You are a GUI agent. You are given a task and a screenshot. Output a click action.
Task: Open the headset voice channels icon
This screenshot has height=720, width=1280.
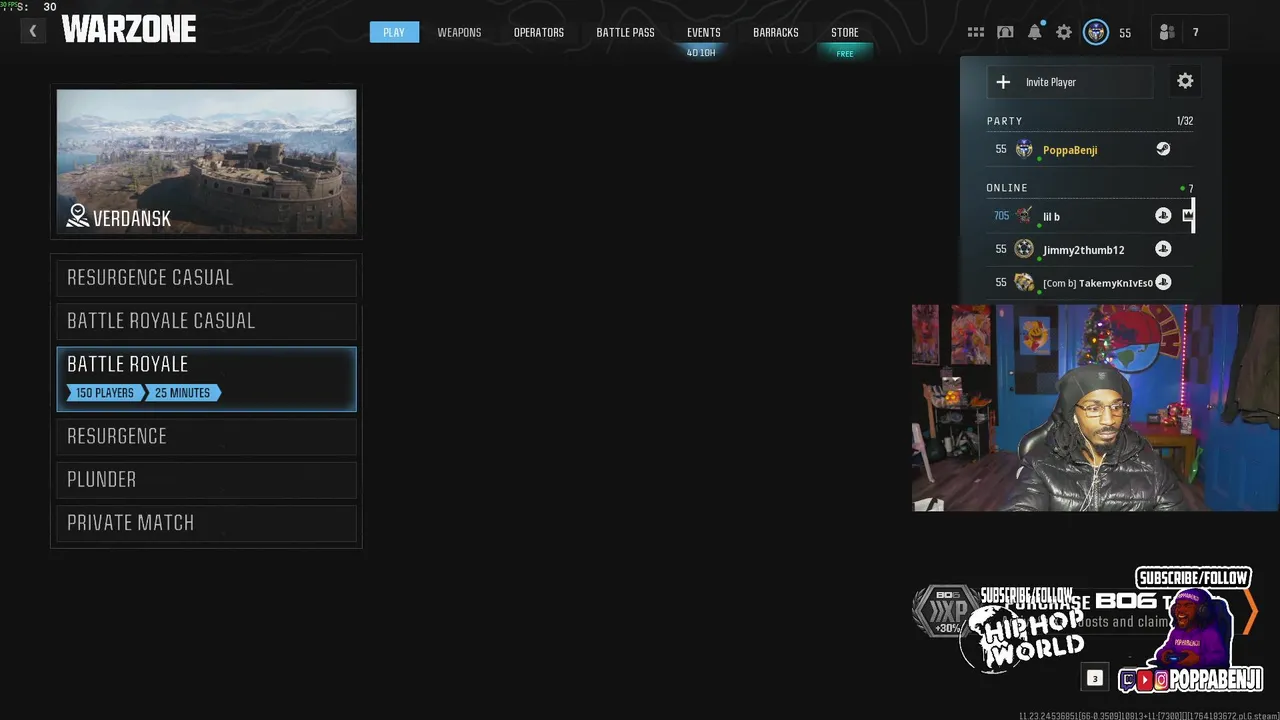1005,32
